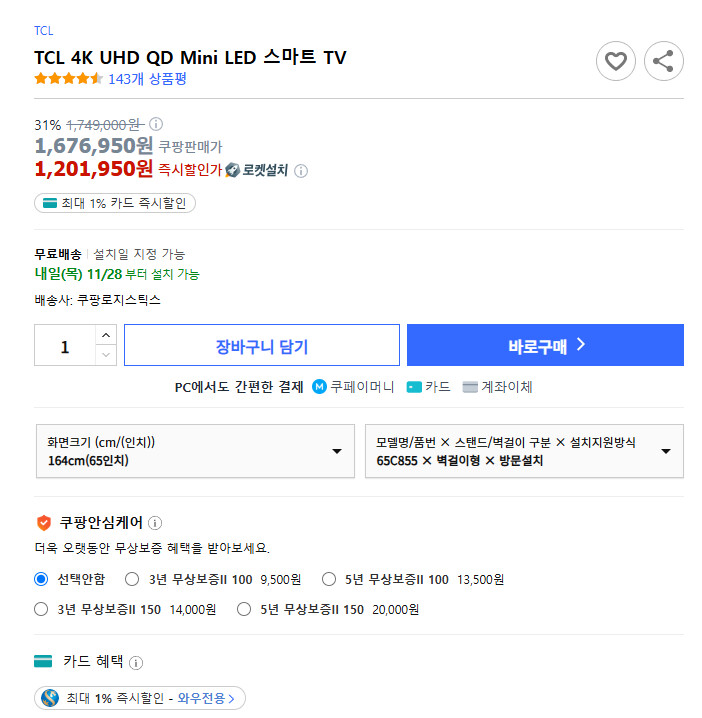Click the star rating icons
The width and height of the screenshot is (702, 718).
(68, 79)
